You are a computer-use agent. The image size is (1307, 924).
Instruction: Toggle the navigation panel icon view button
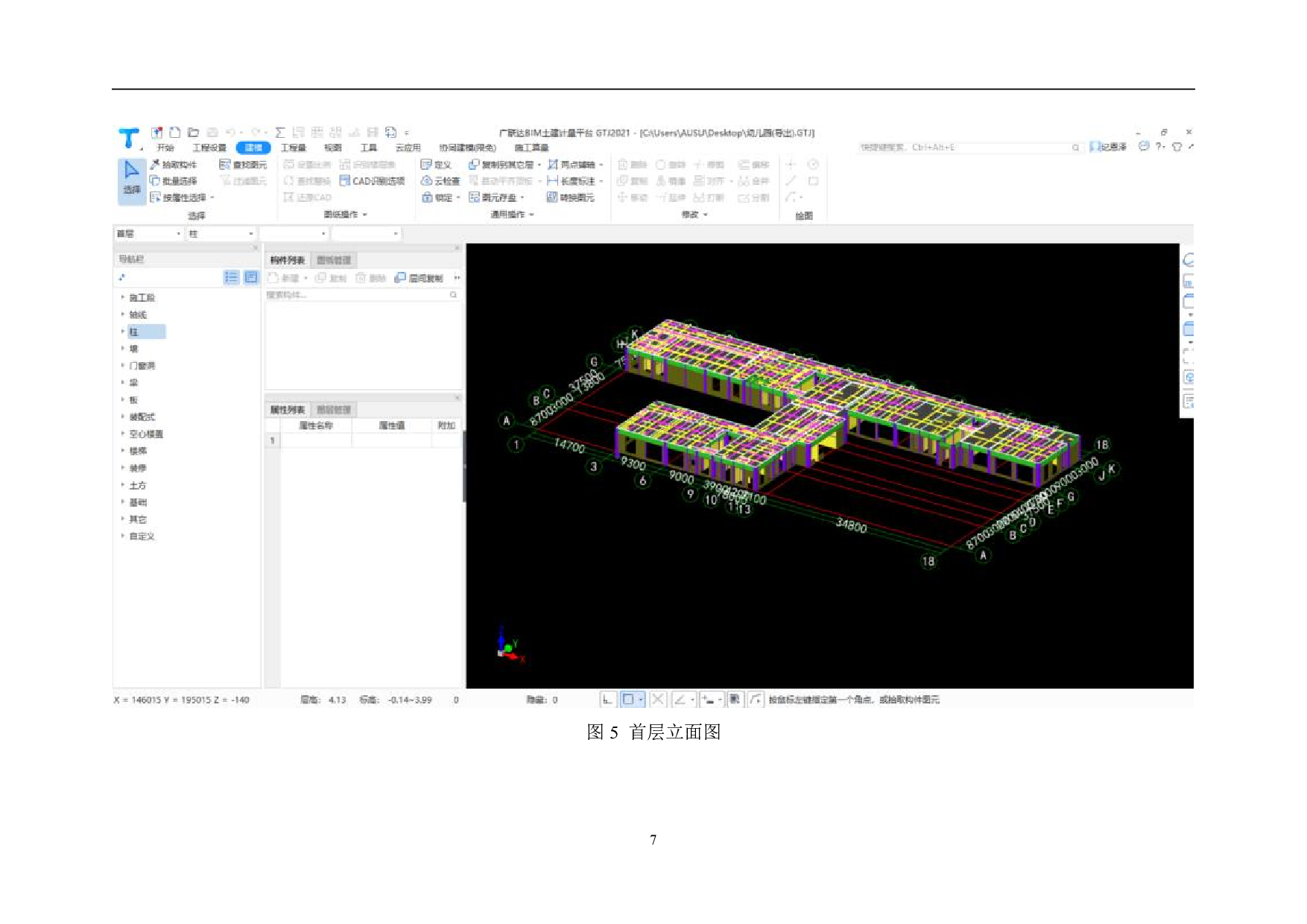(251, 277)
